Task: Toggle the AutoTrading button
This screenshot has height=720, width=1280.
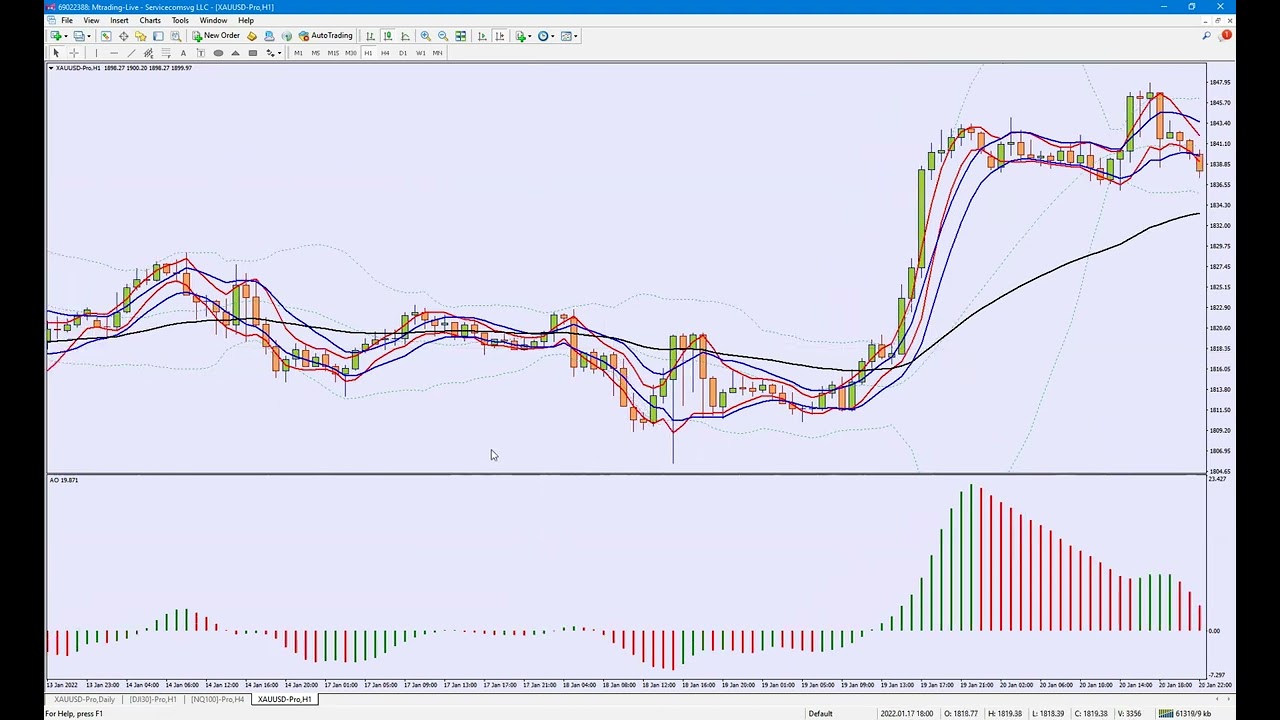Action: pyautogui.click(x=325, y=36)
